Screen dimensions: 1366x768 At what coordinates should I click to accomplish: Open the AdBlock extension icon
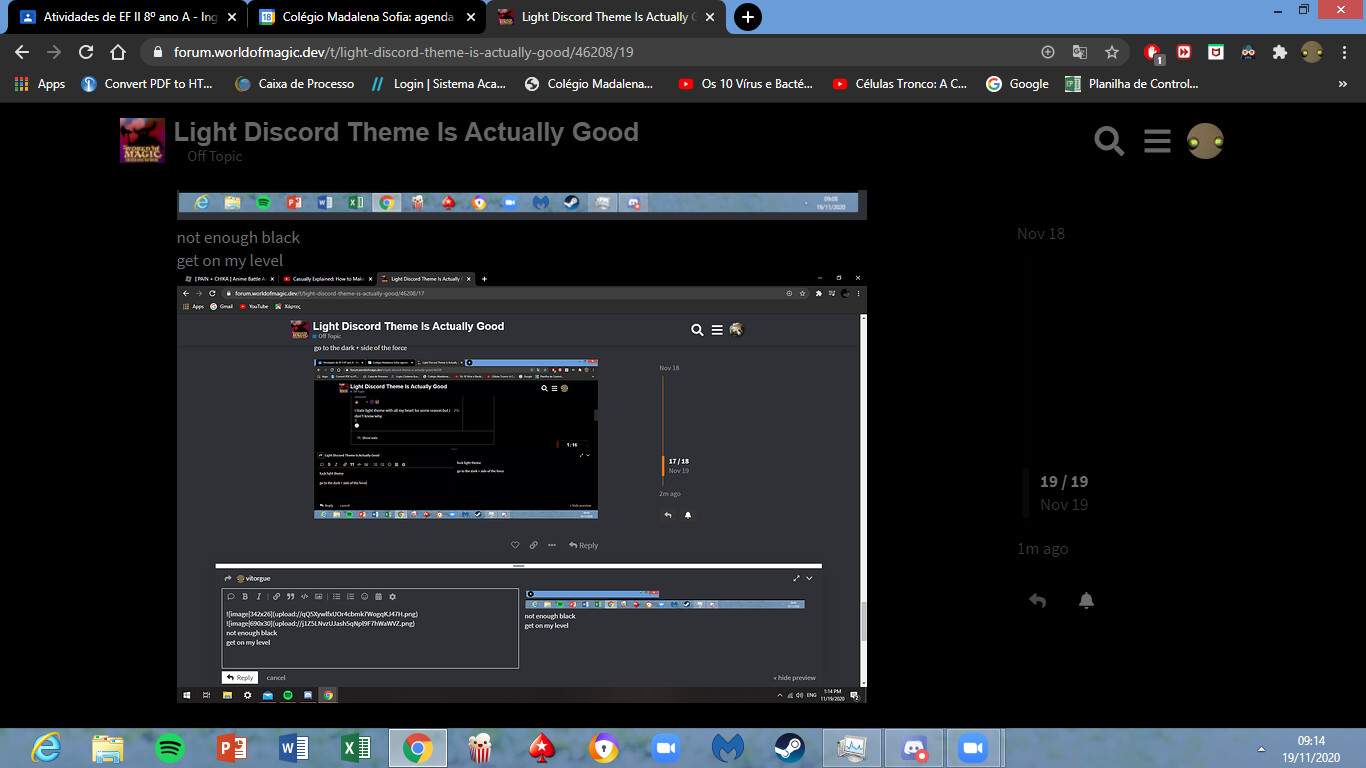pos(1153,52)
